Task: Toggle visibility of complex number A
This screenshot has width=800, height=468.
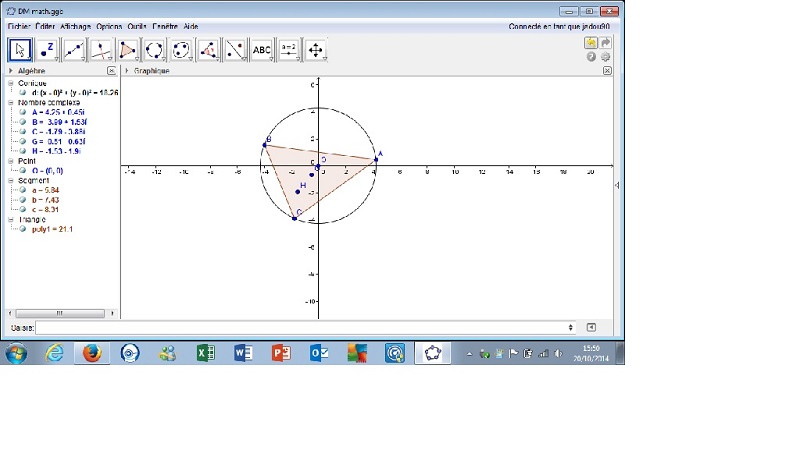Action: 22,112
